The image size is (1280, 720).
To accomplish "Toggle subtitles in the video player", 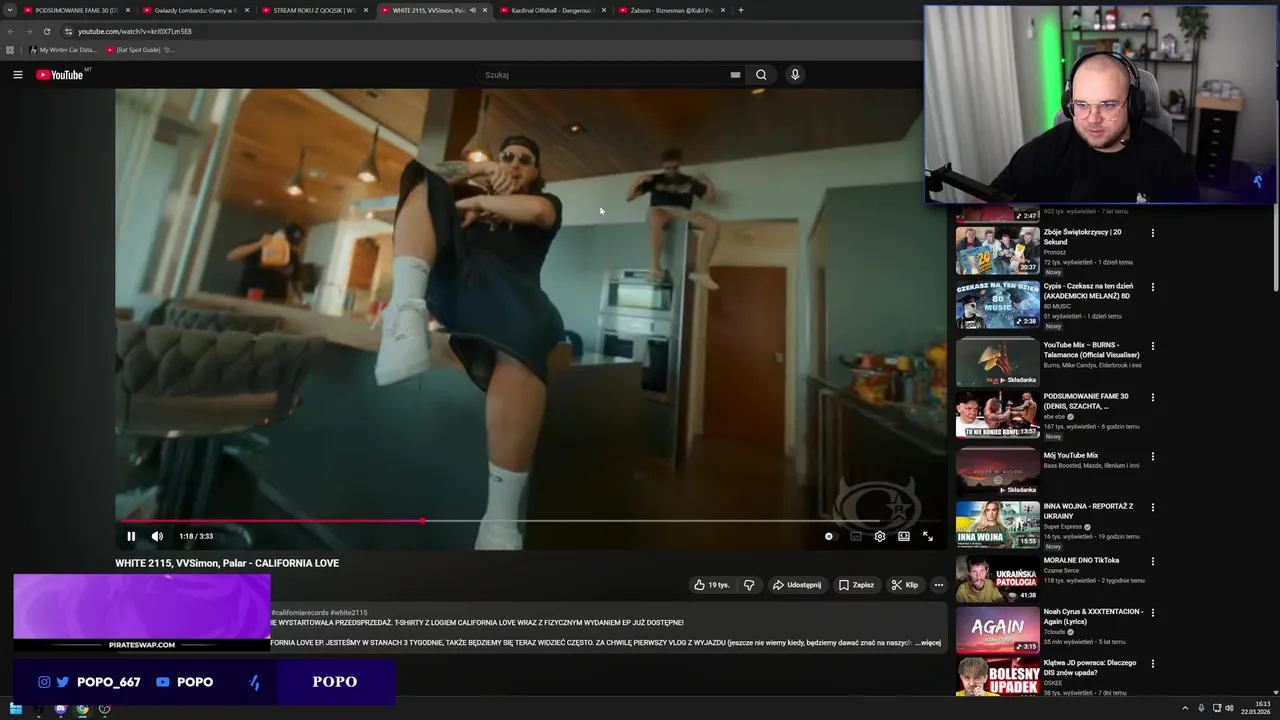I will (855, 536).
